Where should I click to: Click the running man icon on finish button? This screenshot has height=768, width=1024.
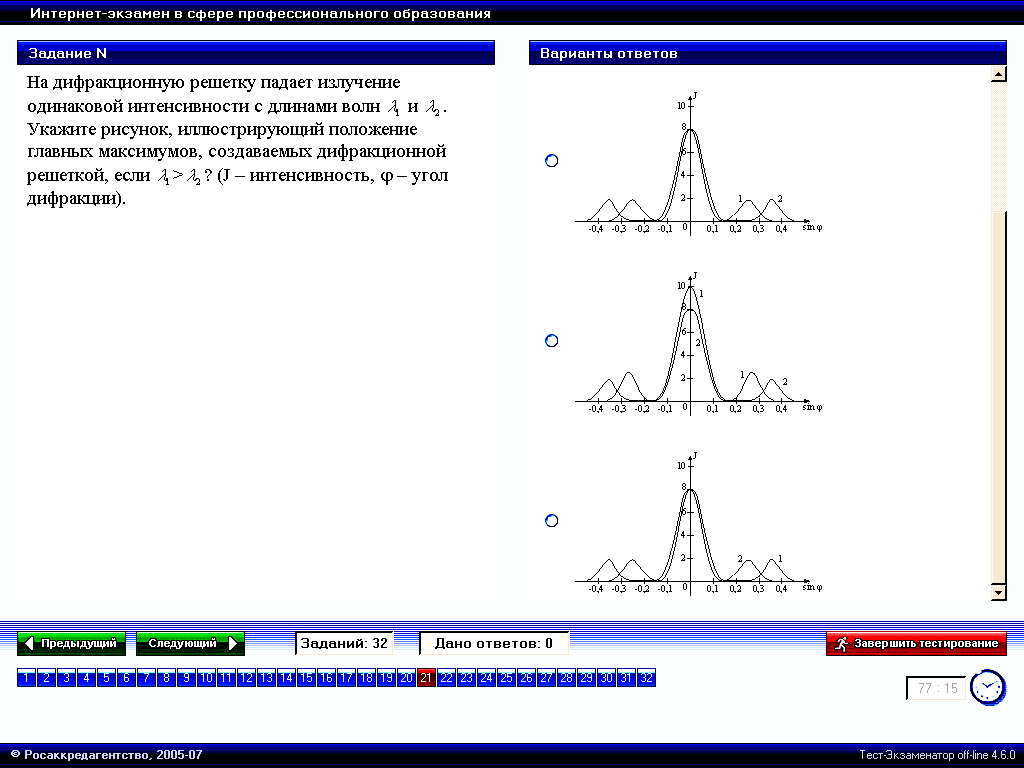840,643
